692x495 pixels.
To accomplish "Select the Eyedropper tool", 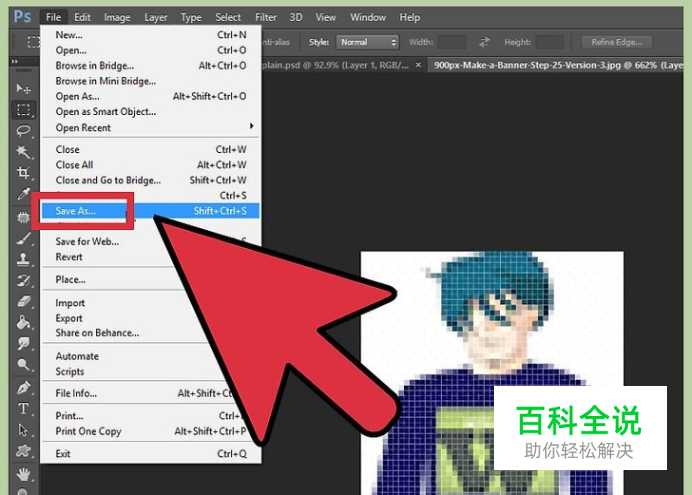I will [23, 194].
